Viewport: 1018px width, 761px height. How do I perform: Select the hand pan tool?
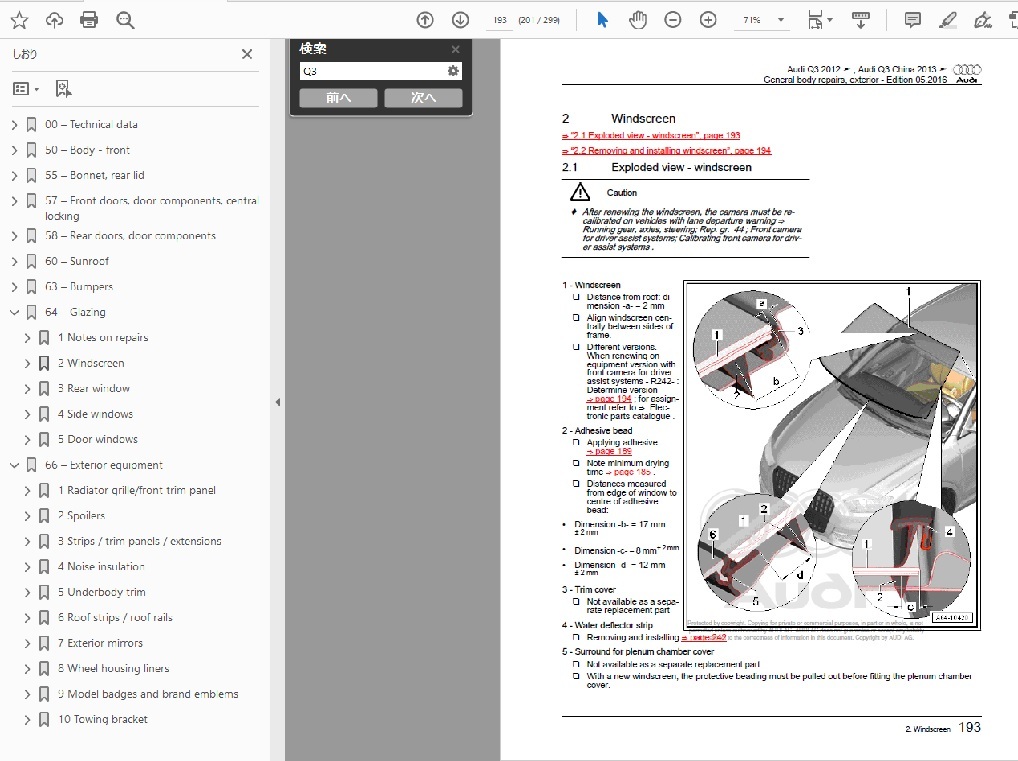tap(638, 20)
